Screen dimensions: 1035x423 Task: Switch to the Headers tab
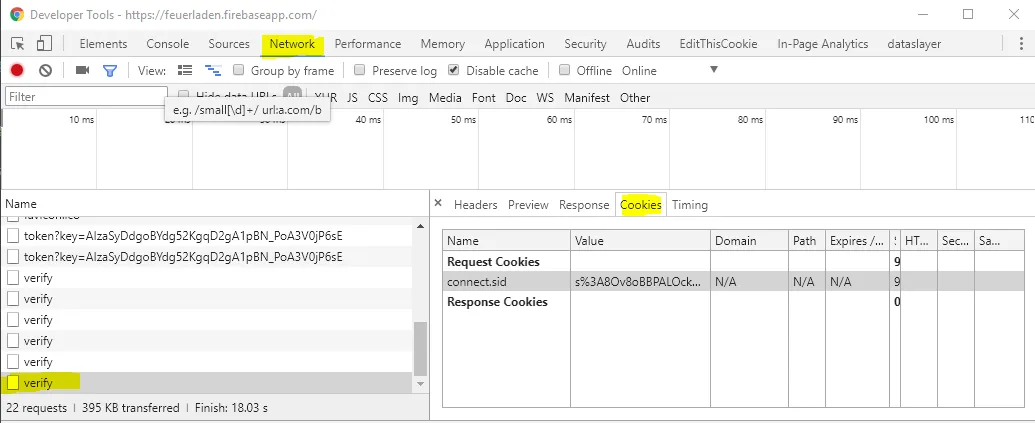(x=475, y=205)
